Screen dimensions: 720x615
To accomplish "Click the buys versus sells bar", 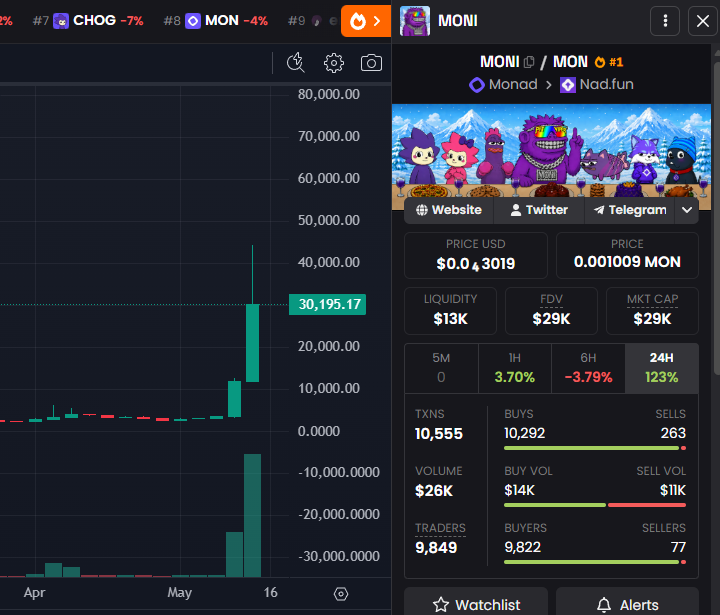I will 595,448.
